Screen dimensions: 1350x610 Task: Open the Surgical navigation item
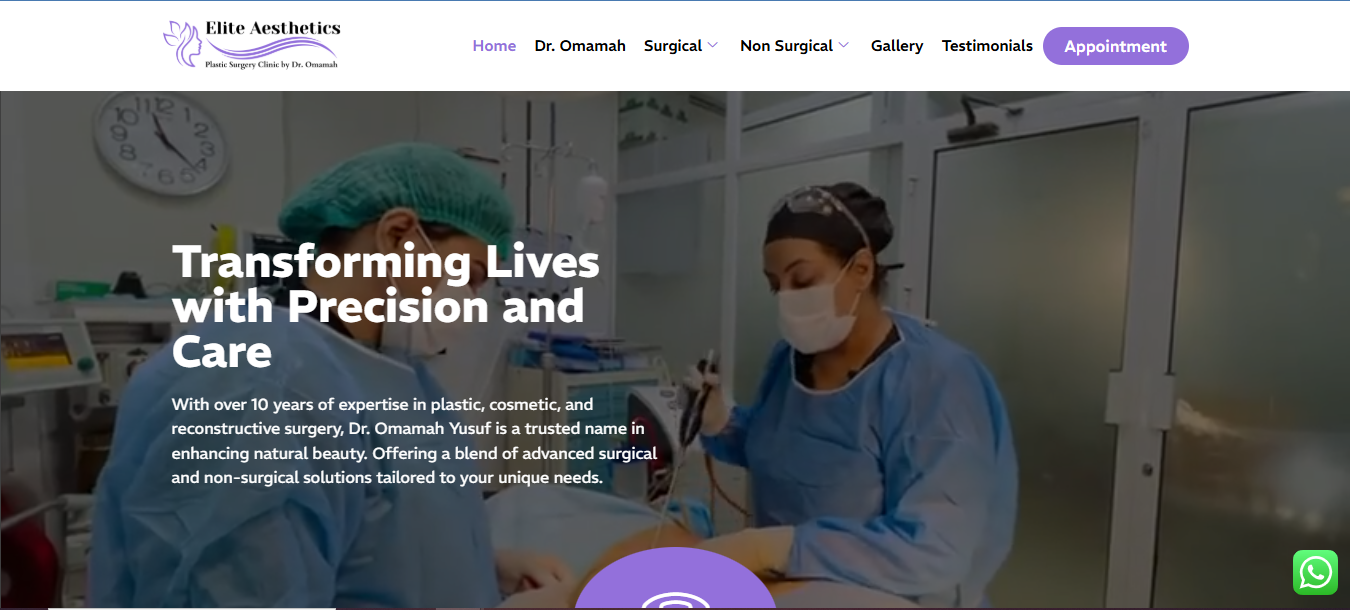[673, 46]
